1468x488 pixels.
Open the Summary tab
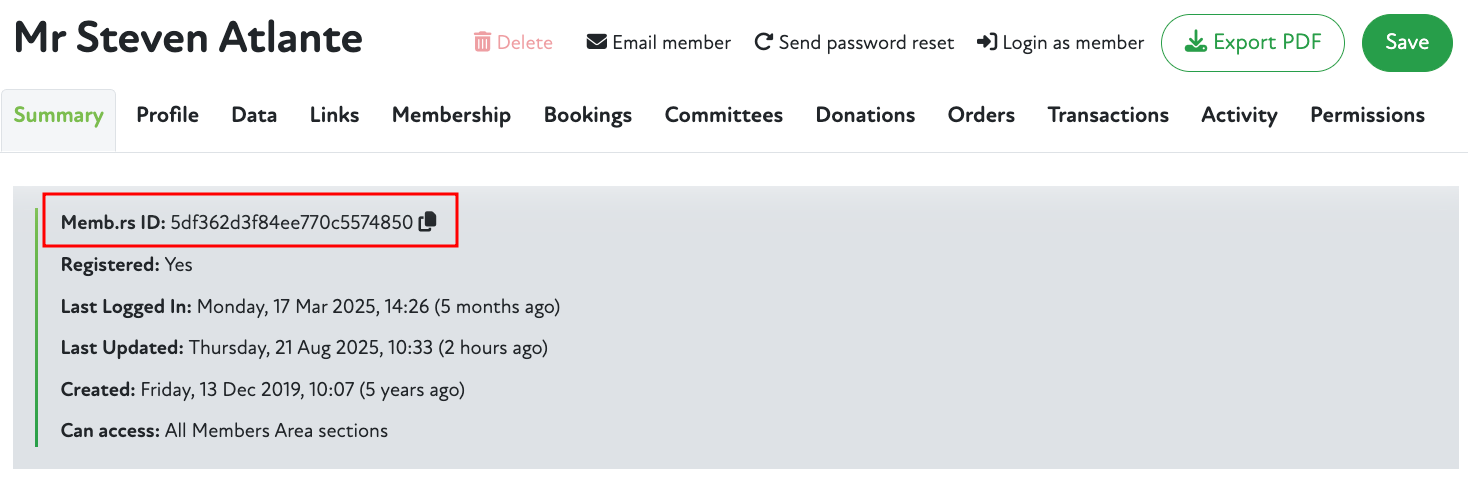58,115
